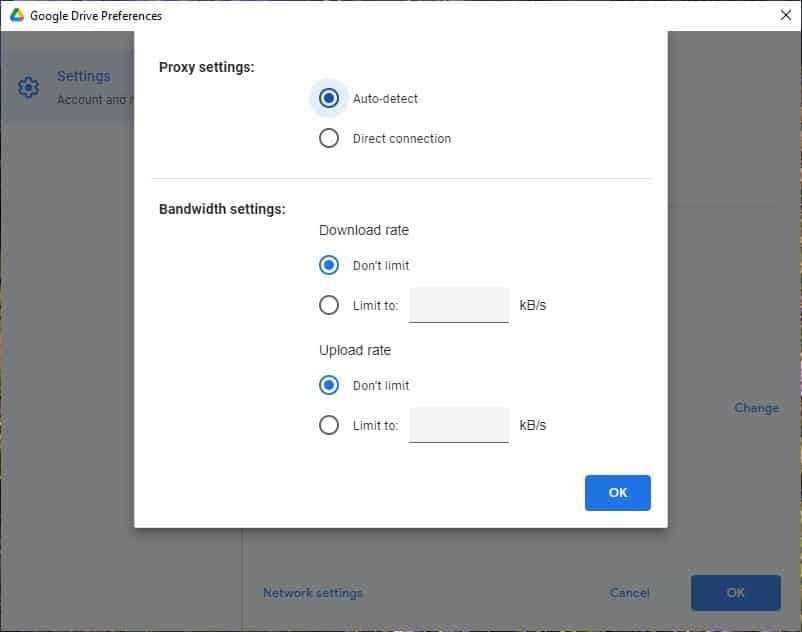Screen dimensions: 802x632
Task: Enable Limit to for Upload rate
Action: click(328, 425)
